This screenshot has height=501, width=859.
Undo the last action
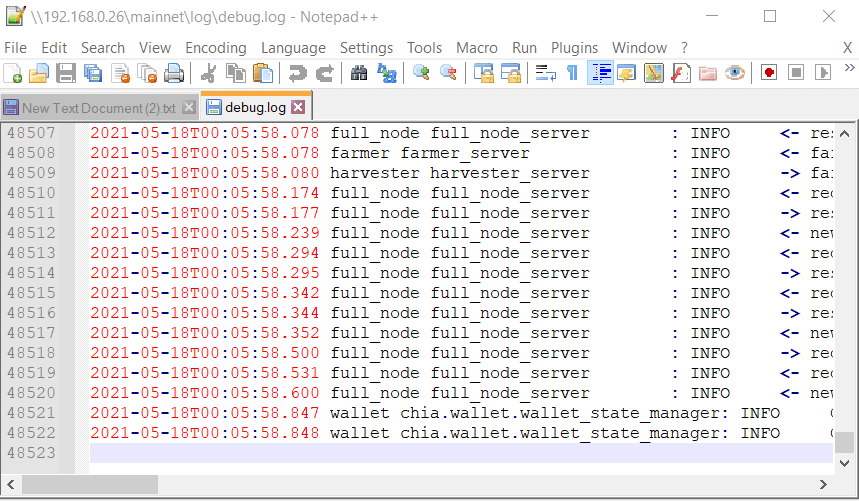tap(297, 72)
